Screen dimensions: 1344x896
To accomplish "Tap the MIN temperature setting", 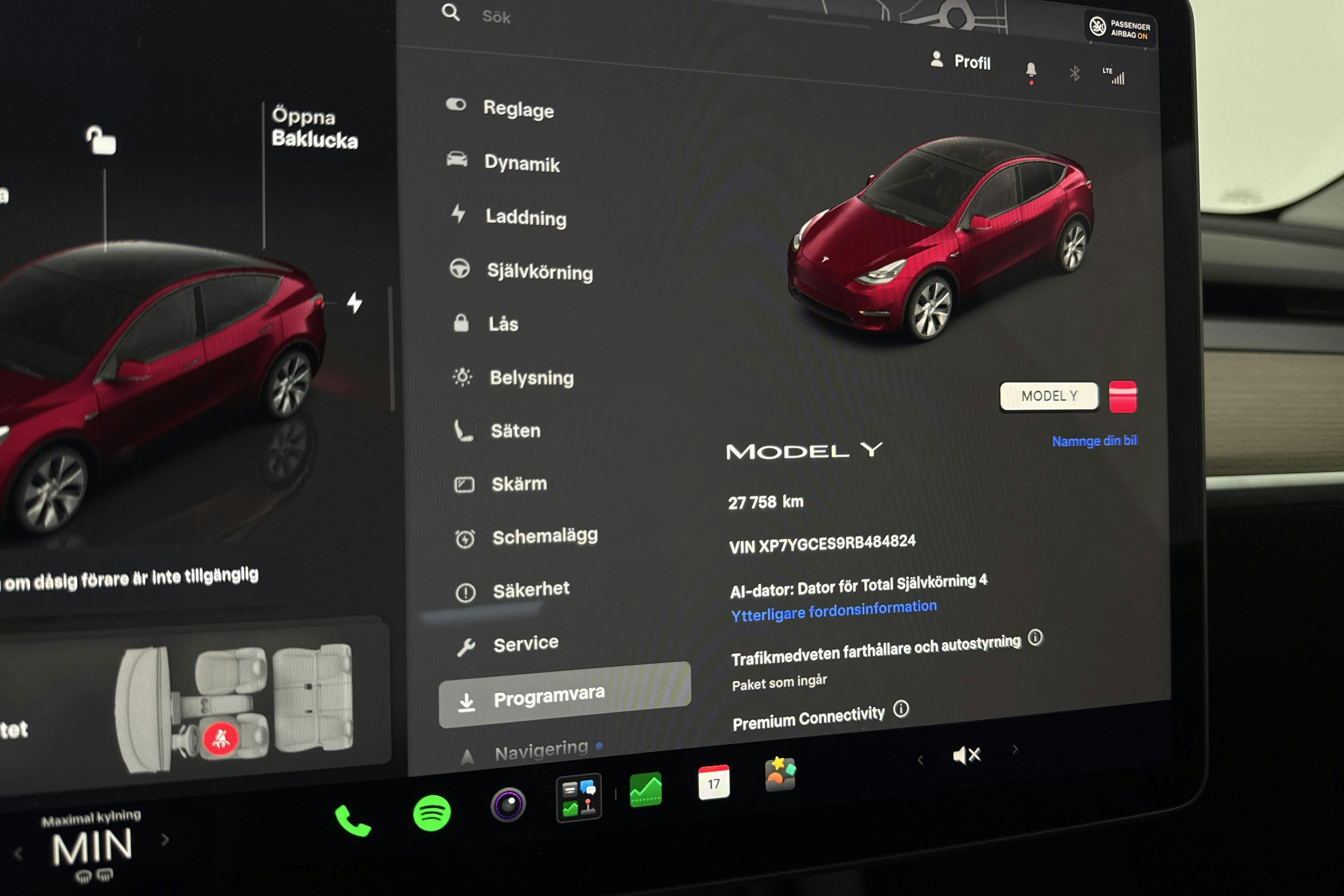I will point(92,846).
